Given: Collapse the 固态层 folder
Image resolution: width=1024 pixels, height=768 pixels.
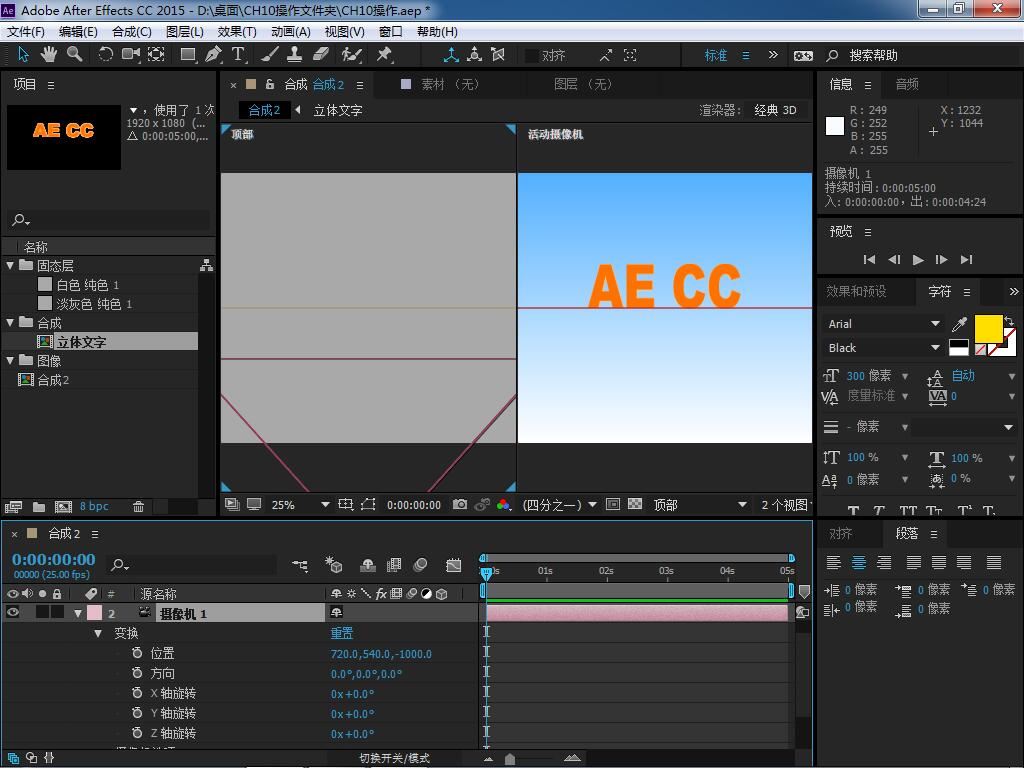Looking at the screenshot, I should coord(10,265).
